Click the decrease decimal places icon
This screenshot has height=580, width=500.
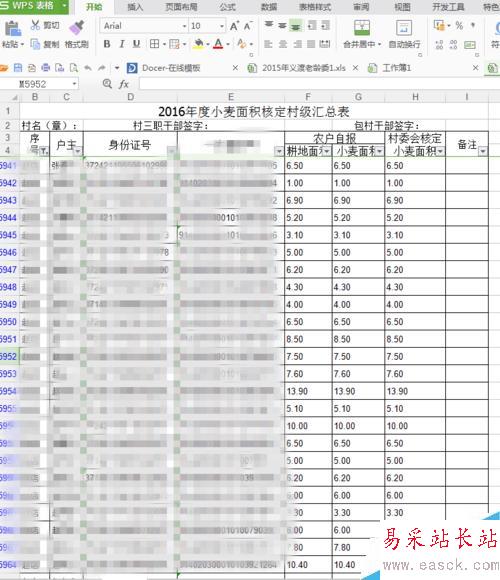coord(453,44)
